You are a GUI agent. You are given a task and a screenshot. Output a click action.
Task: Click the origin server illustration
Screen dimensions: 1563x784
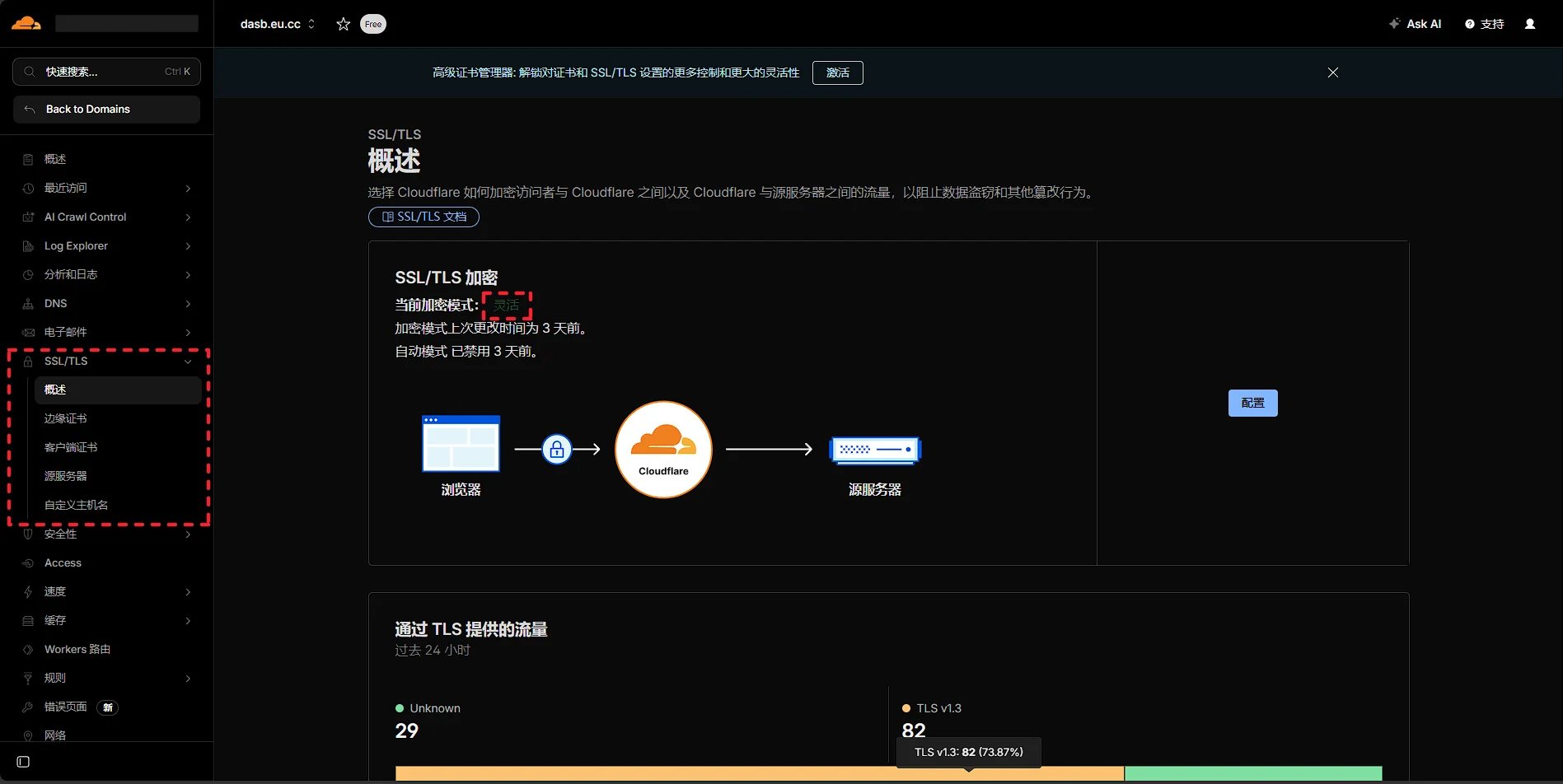[x=875, y=450]
